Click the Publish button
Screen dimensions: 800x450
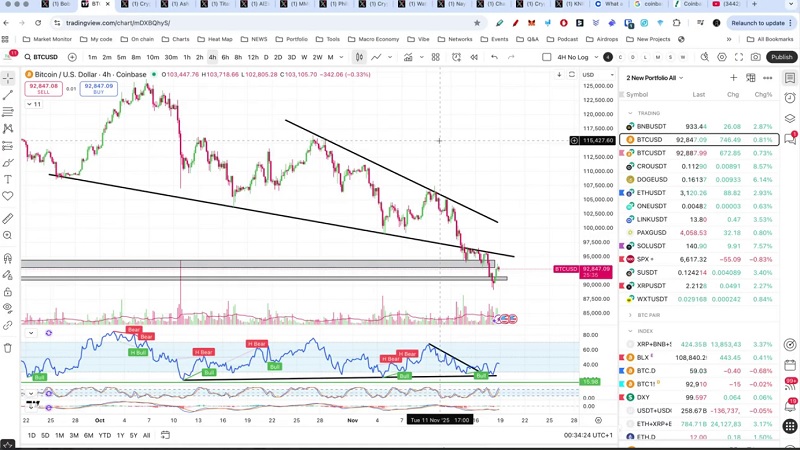[781, 57]
